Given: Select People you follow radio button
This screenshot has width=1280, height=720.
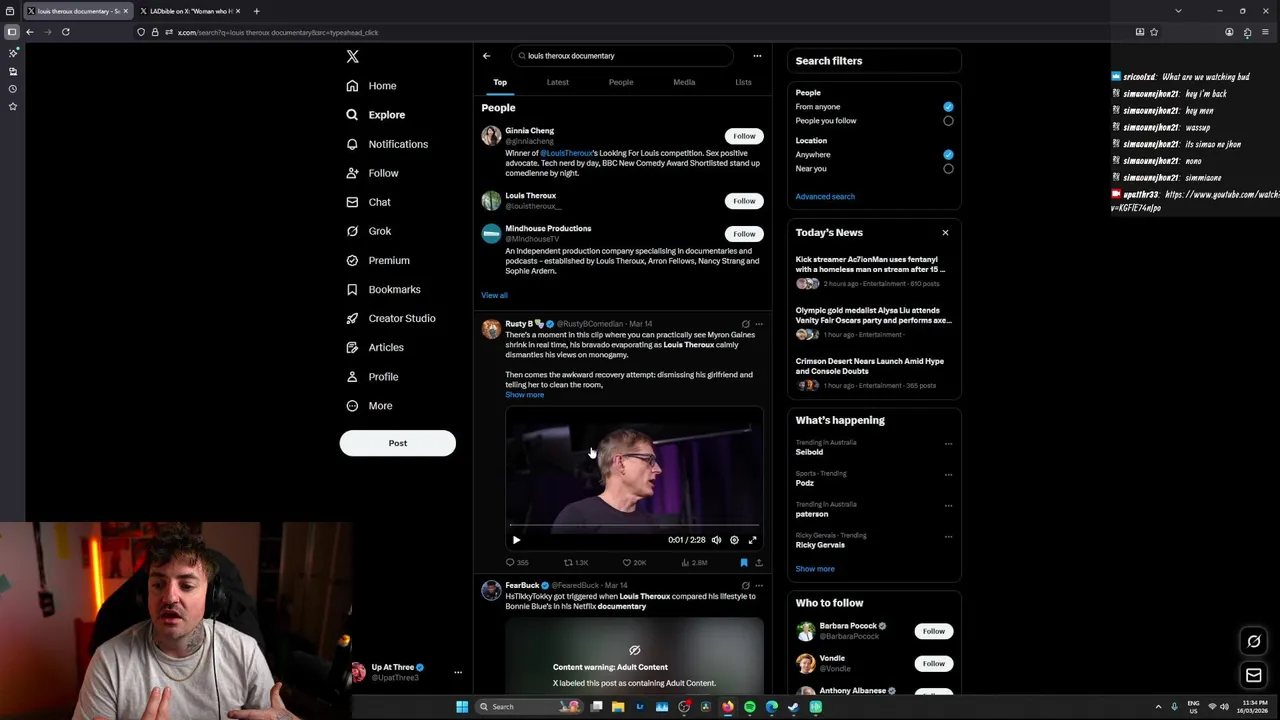Looking at the screenshot, I should pos(948,121).
